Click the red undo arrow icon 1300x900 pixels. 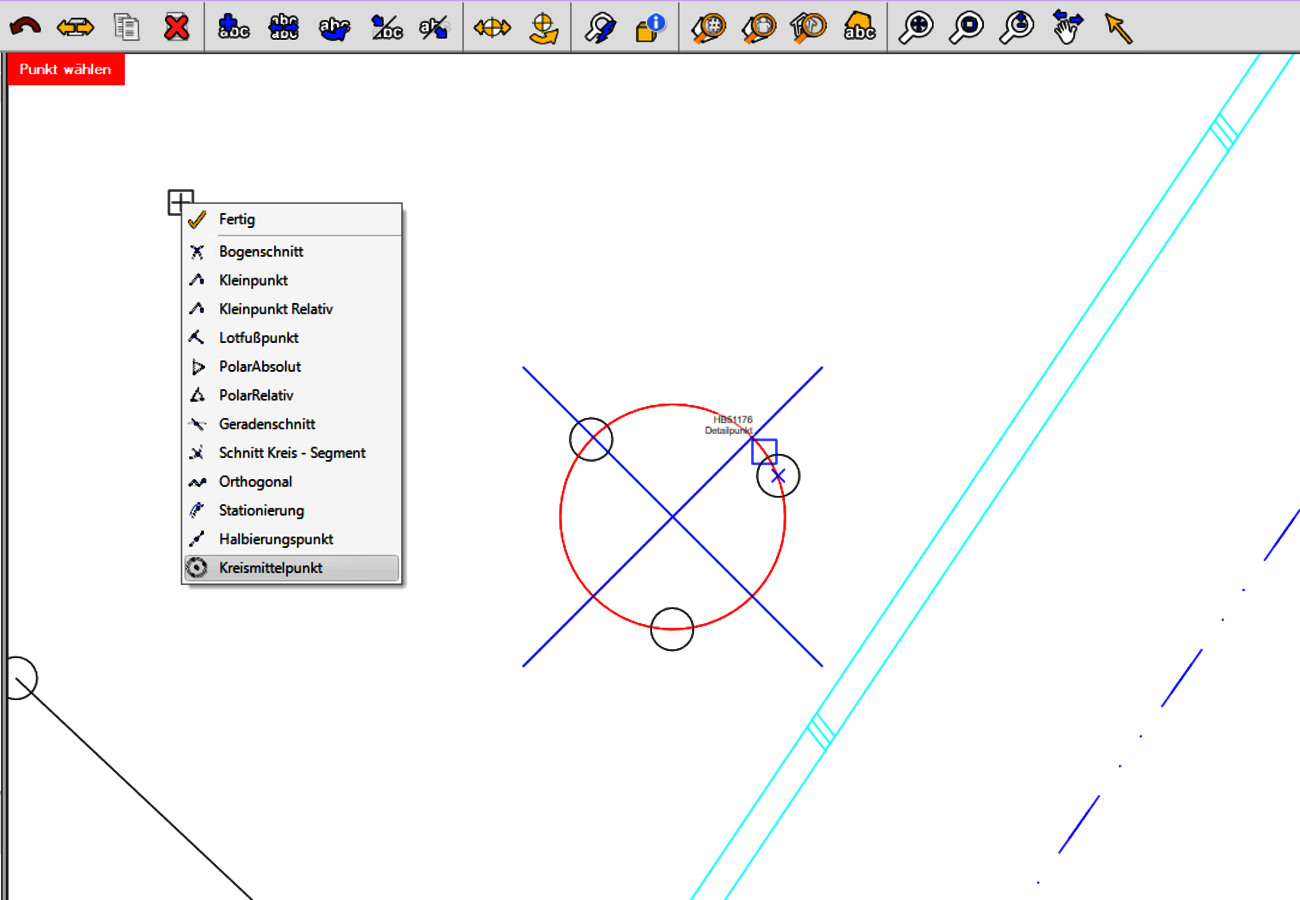25,27
